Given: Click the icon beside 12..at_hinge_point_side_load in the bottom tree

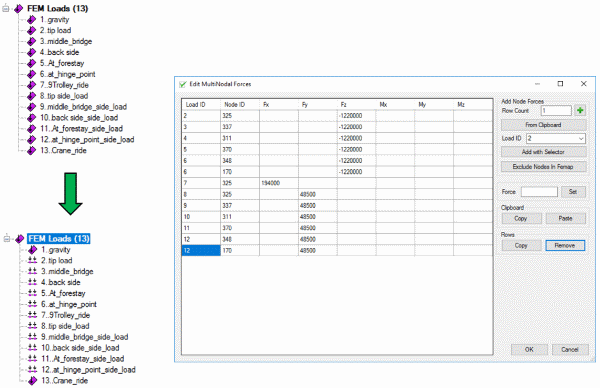Looking at the screenshot, I should [x=33, y=370].
